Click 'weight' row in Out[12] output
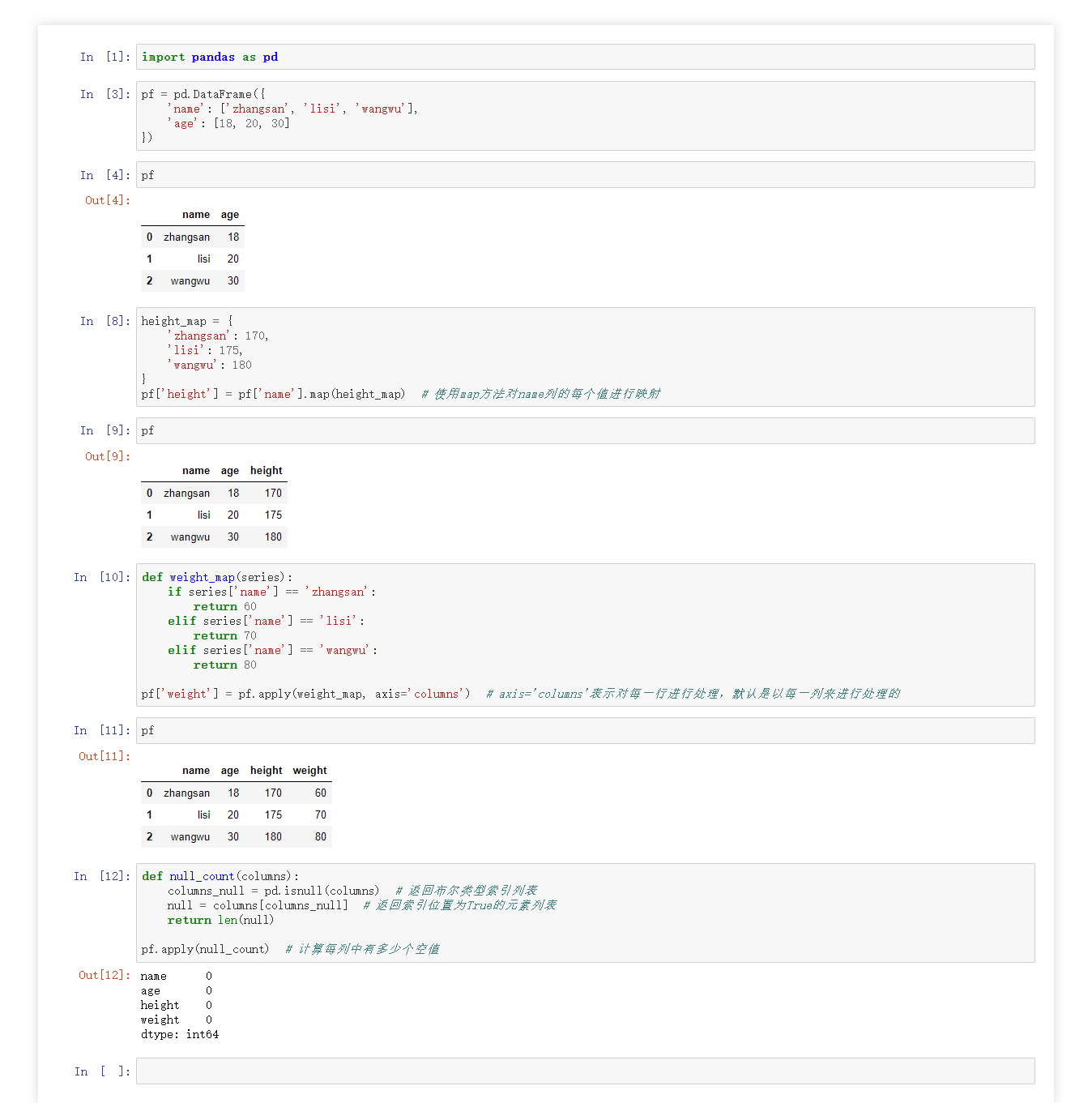Image resolution: width=1092 pixels, height=1103 pixels. (177, 1020)
